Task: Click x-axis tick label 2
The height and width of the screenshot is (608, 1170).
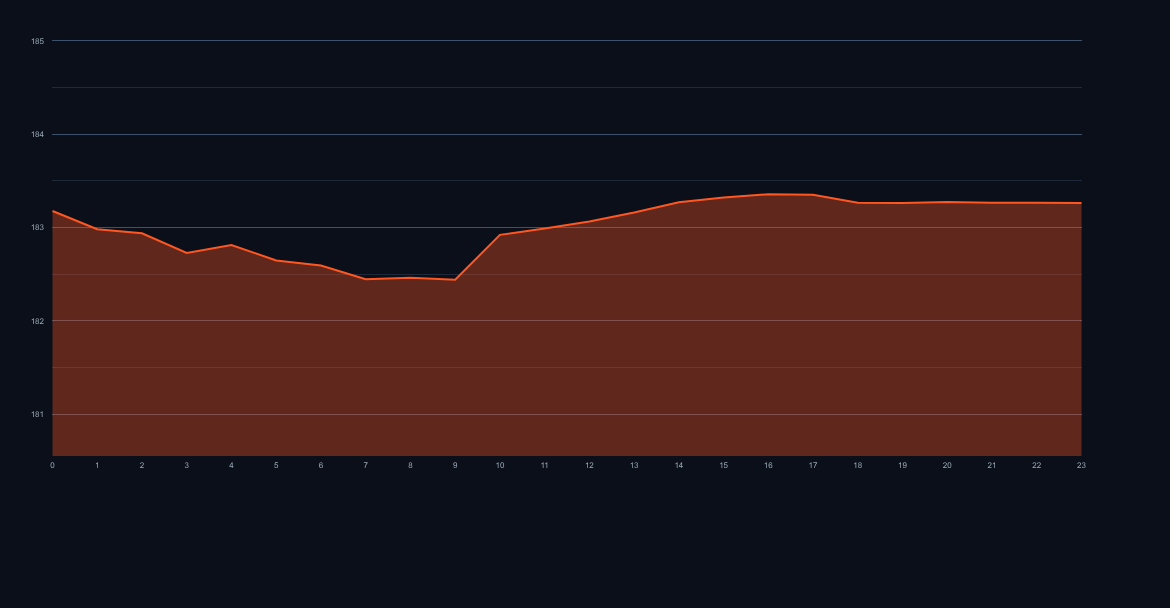Action: click(x=142, y=466)
